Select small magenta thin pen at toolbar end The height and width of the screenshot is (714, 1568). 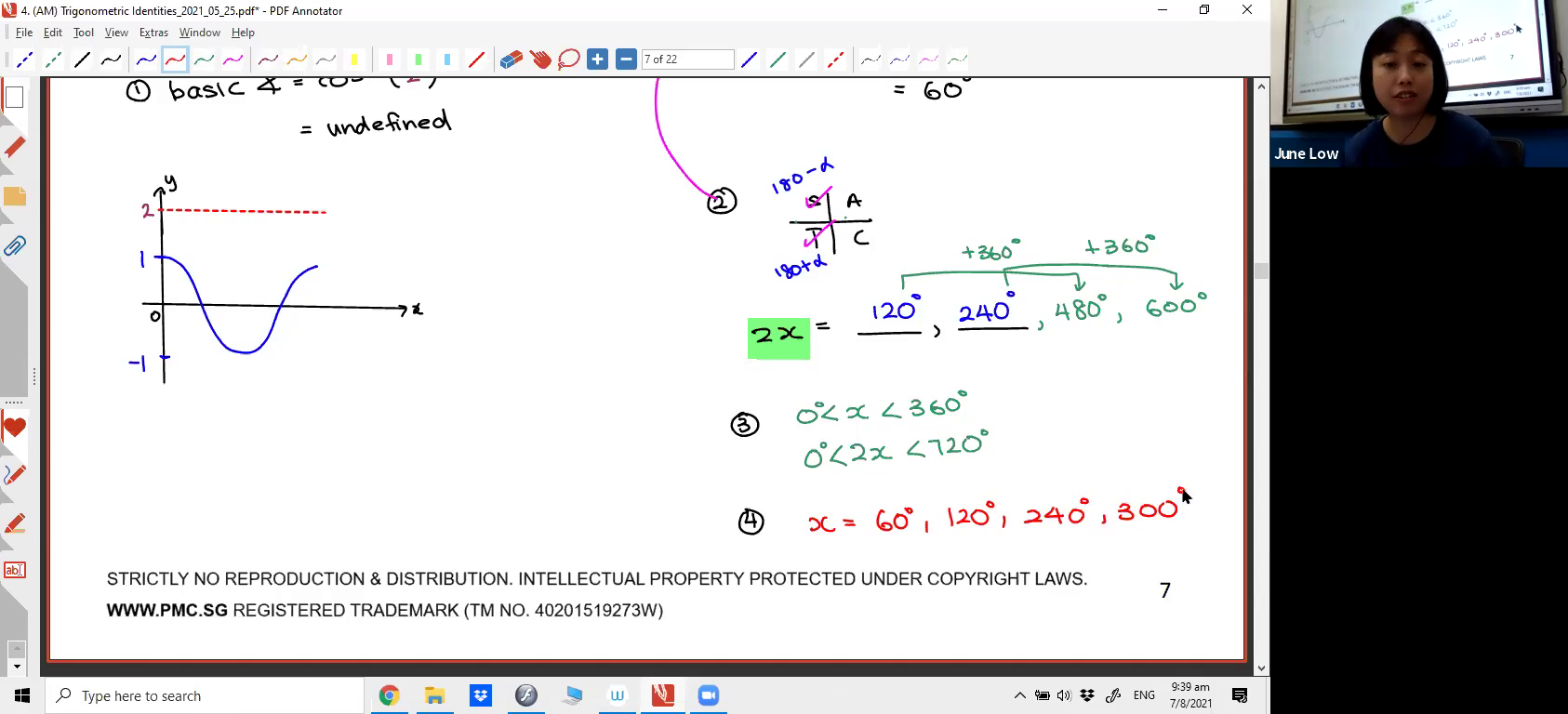(x=928, y=59)
